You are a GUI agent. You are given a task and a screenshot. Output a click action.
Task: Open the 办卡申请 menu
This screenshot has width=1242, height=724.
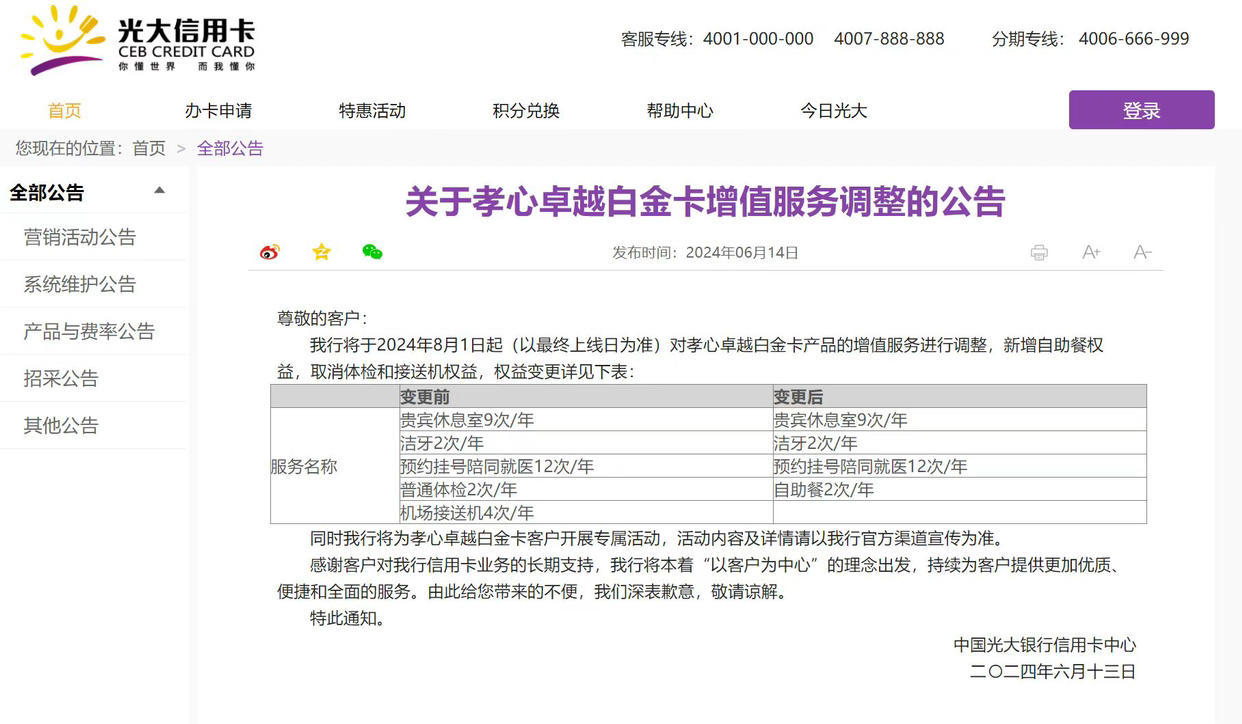click(x=218, y=111)
